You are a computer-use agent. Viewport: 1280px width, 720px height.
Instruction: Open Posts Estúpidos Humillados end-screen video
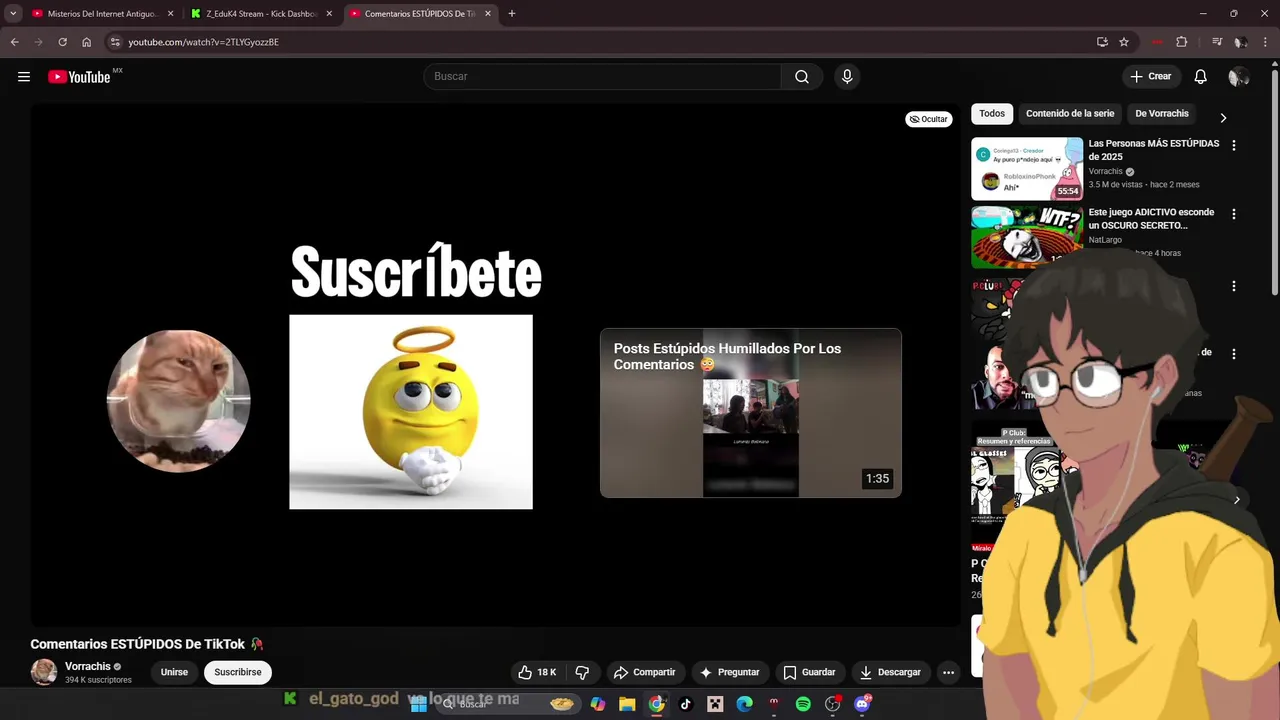tap(751, 413)
